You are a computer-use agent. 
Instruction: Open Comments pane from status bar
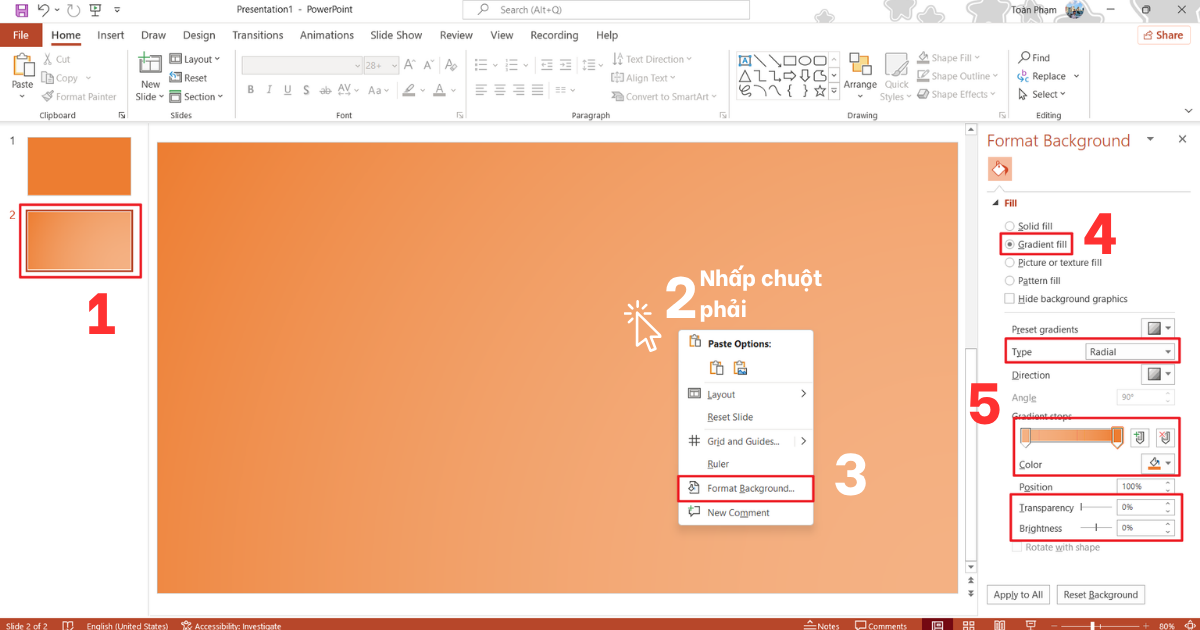pos(880,625)
